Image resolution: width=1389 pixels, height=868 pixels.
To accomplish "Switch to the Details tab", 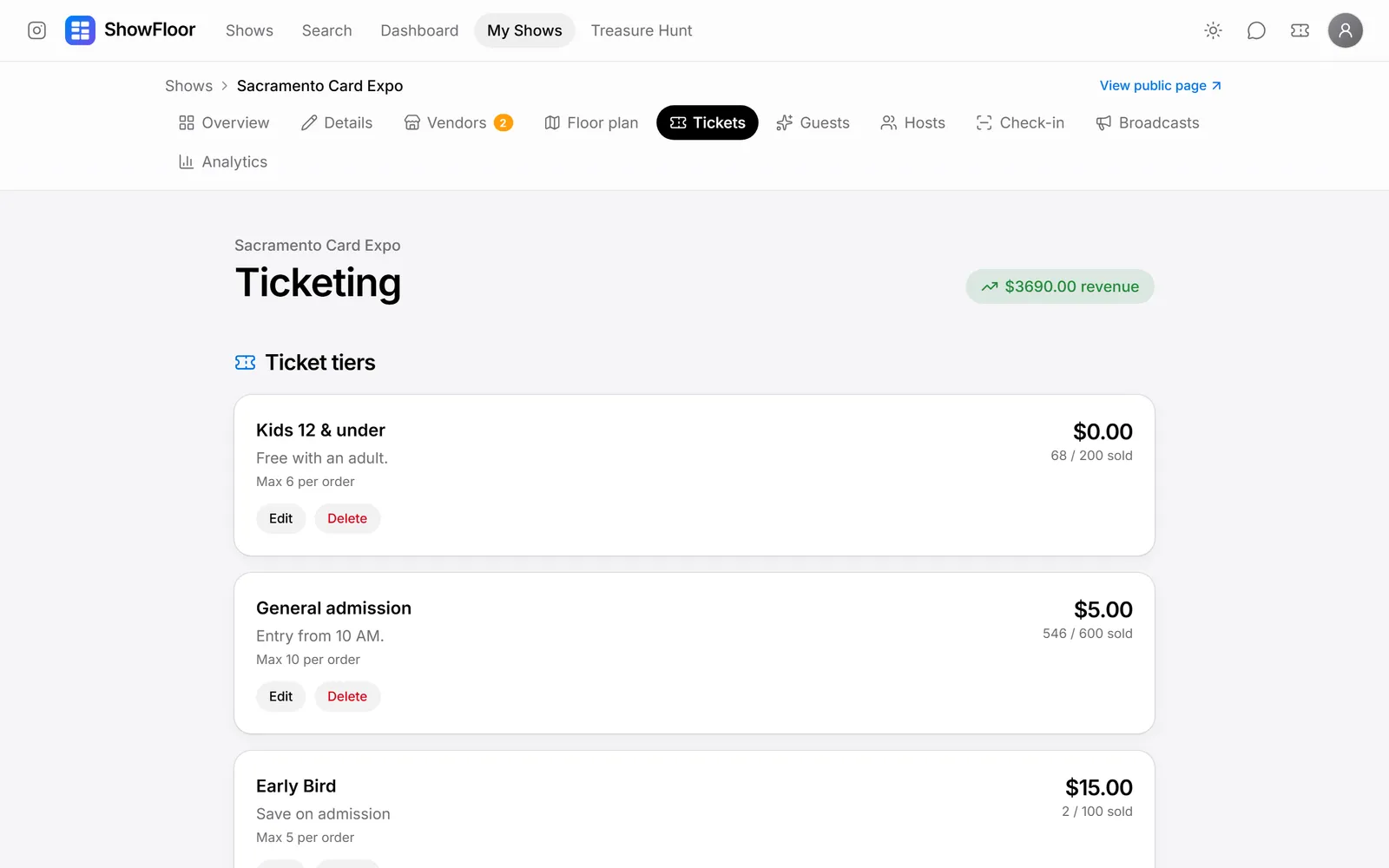I will click(337, 122).
